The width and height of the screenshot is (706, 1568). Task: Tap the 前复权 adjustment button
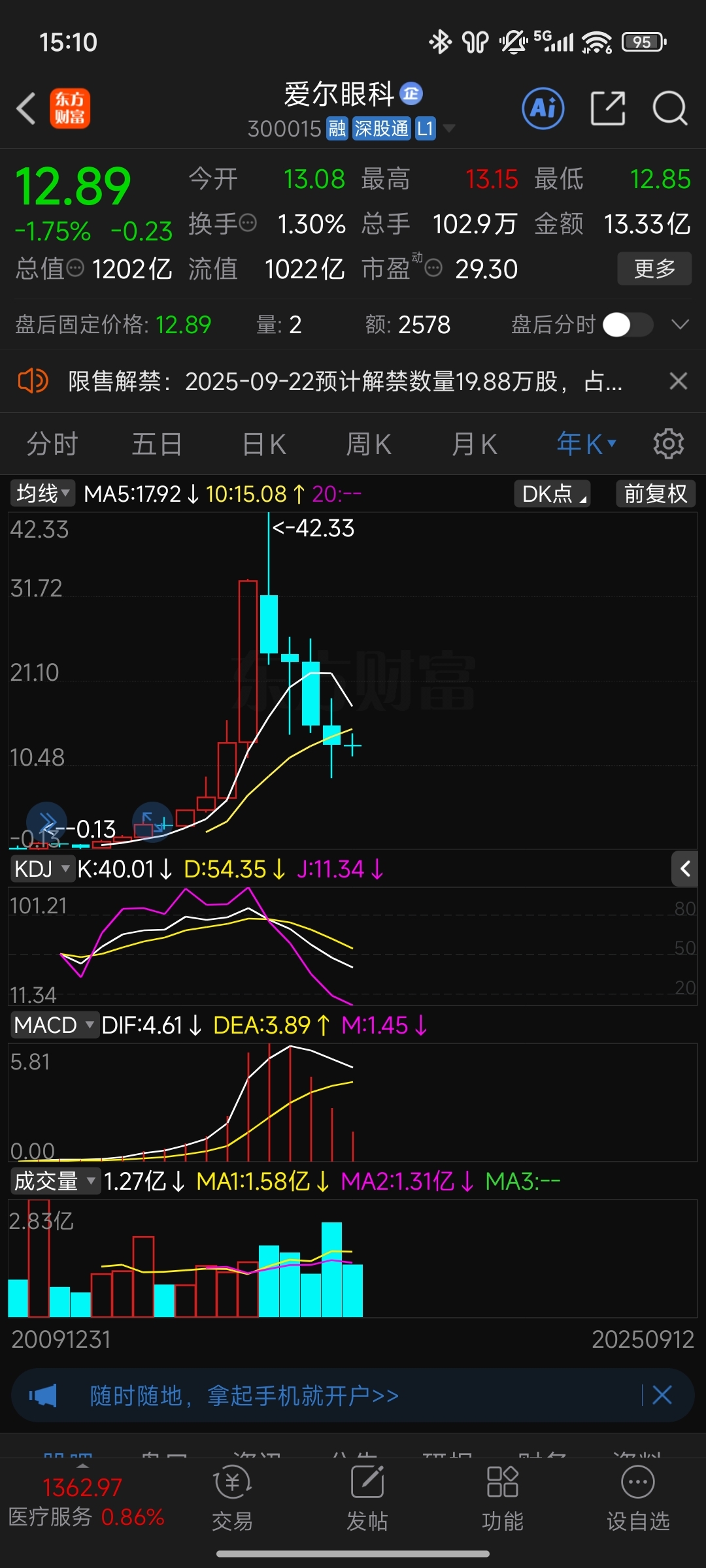click(656, 493)
